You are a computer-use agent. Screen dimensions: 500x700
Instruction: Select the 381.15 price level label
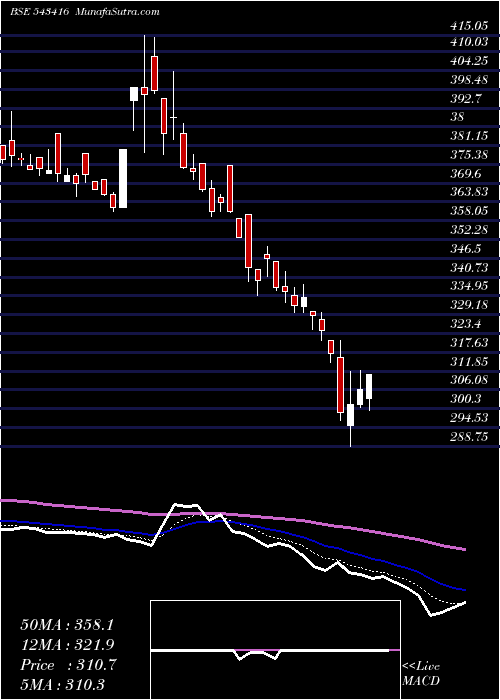tap(470, 136)
